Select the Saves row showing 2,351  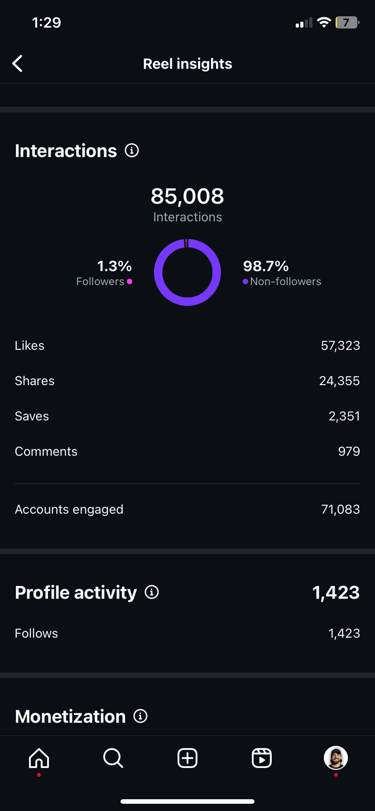(187, 416)
